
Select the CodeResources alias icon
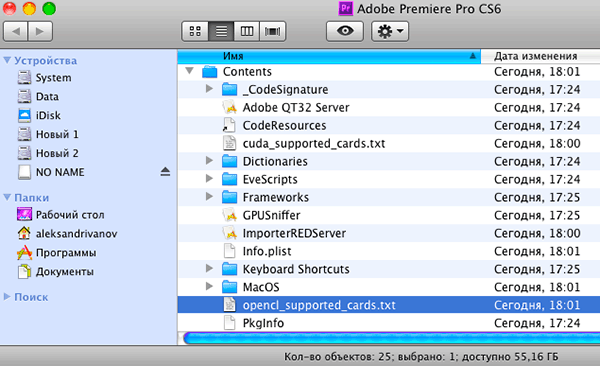tap(229, 125)
